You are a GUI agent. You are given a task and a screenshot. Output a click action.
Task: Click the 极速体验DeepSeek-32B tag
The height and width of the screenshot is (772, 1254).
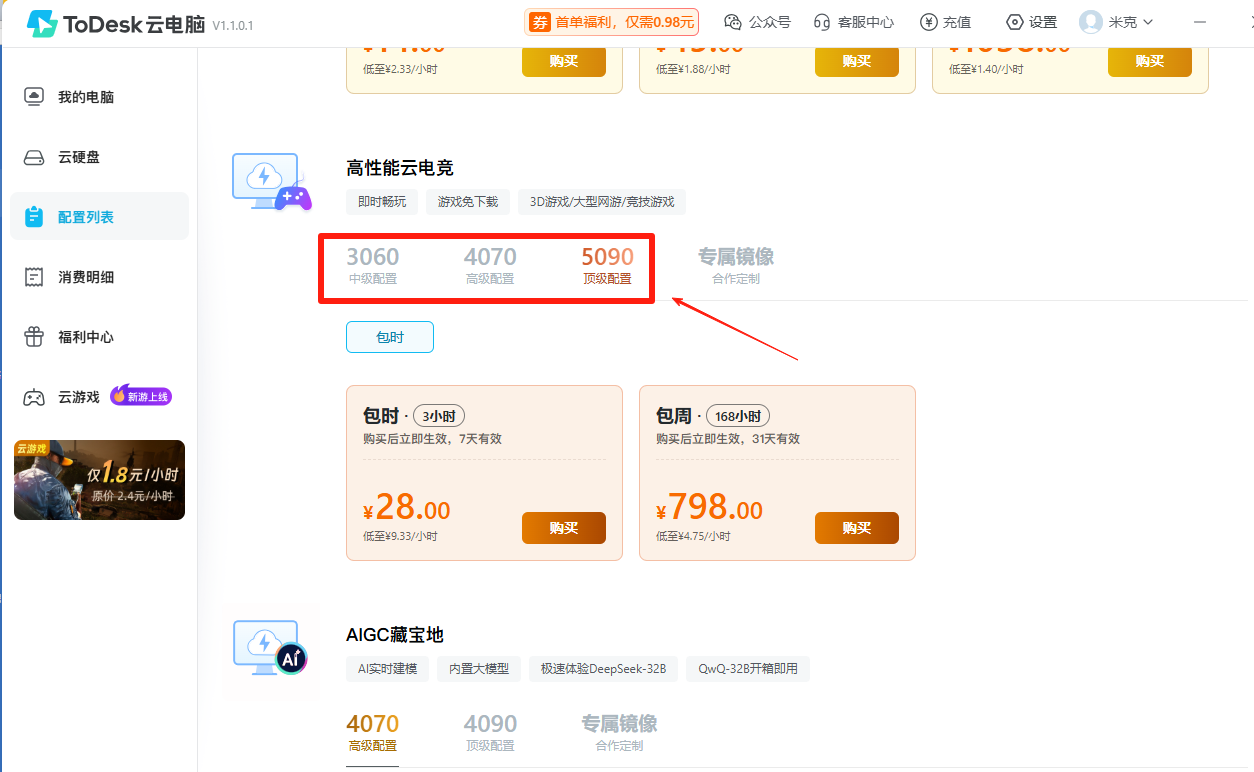603,668
